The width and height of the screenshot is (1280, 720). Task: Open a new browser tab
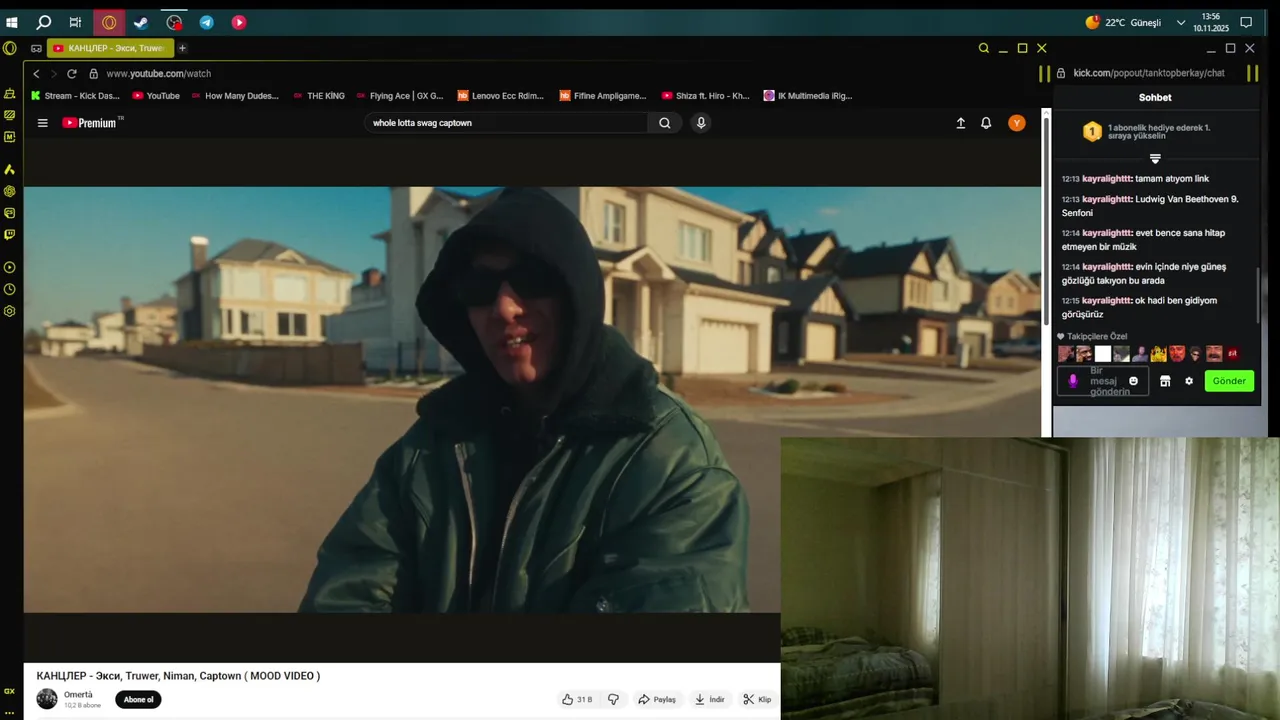(182, 48)
